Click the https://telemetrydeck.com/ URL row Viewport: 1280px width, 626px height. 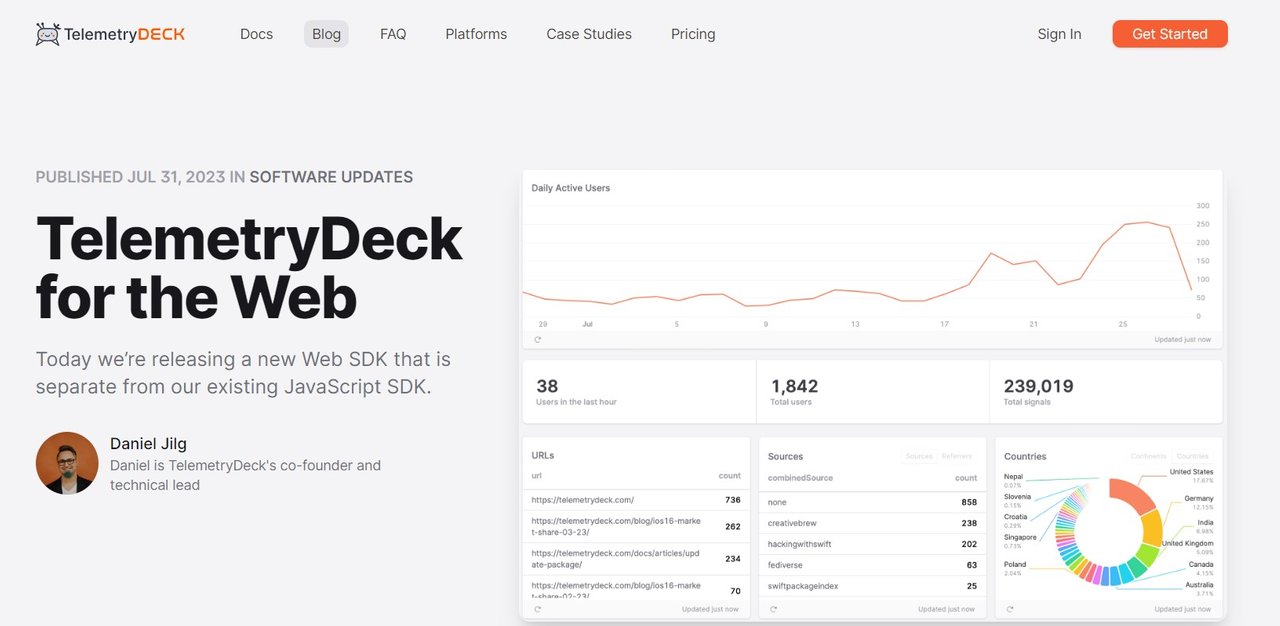click(x=636, y=500)
